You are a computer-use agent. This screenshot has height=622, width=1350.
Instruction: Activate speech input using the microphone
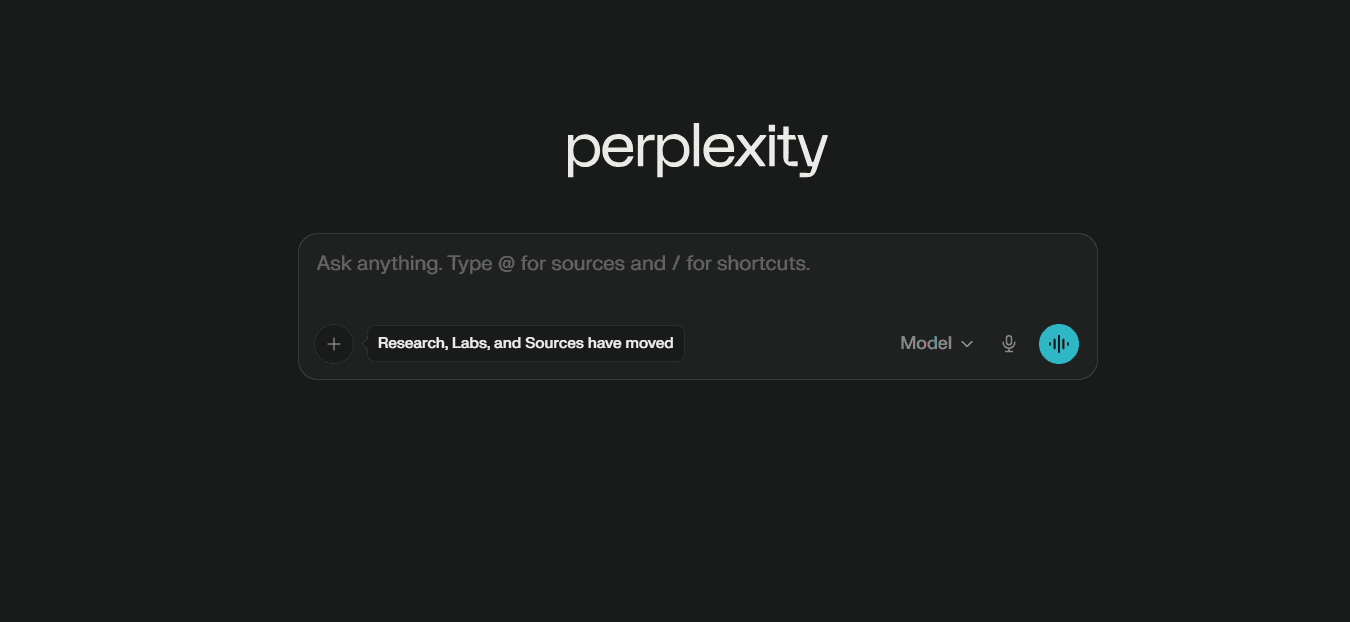[1008, 343]
